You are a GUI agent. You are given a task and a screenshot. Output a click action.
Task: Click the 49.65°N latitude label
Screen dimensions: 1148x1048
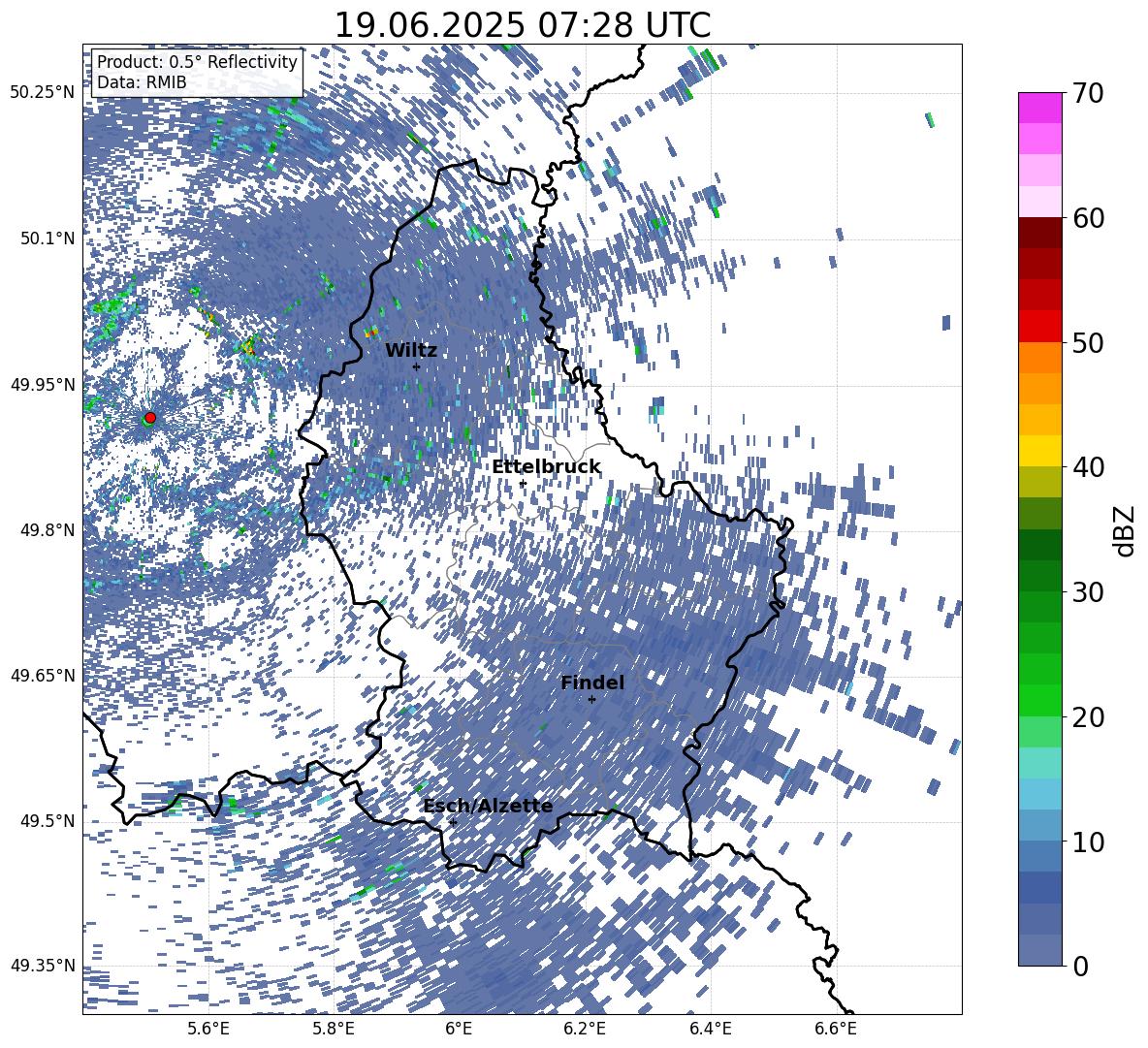[43, 675]
